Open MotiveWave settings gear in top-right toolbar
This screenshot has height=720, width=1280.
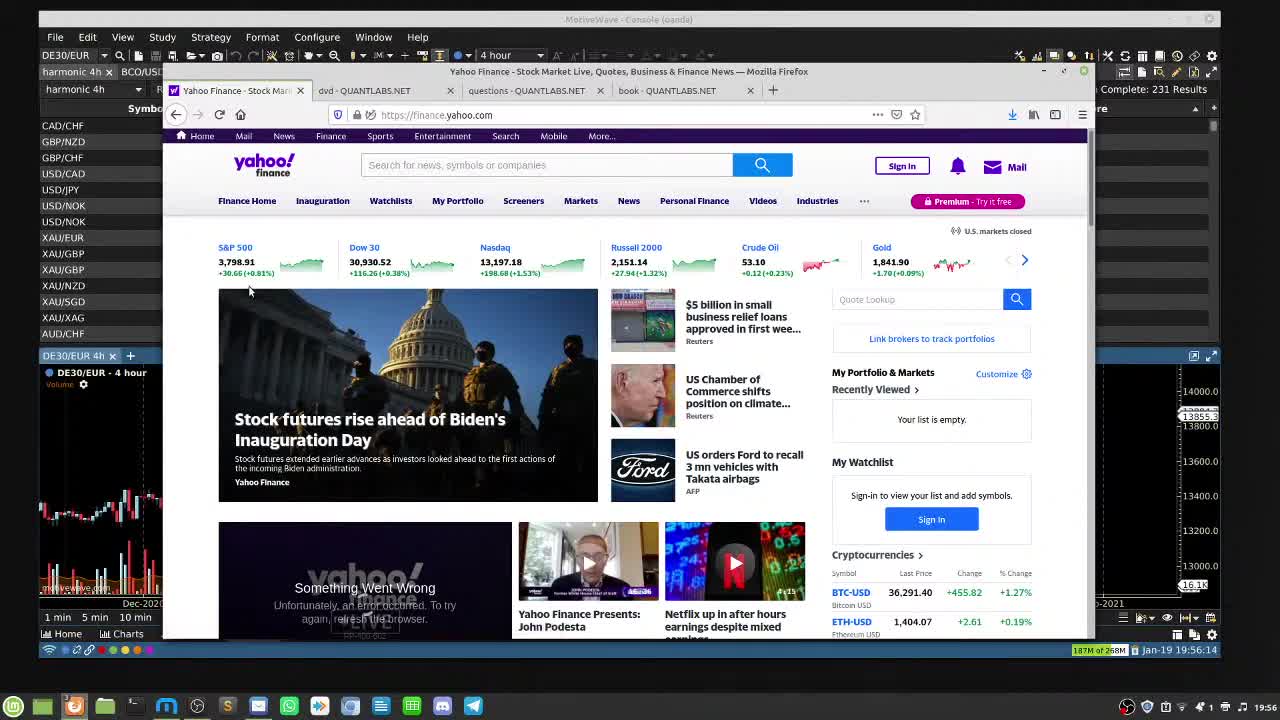[x=1212, y=56]
